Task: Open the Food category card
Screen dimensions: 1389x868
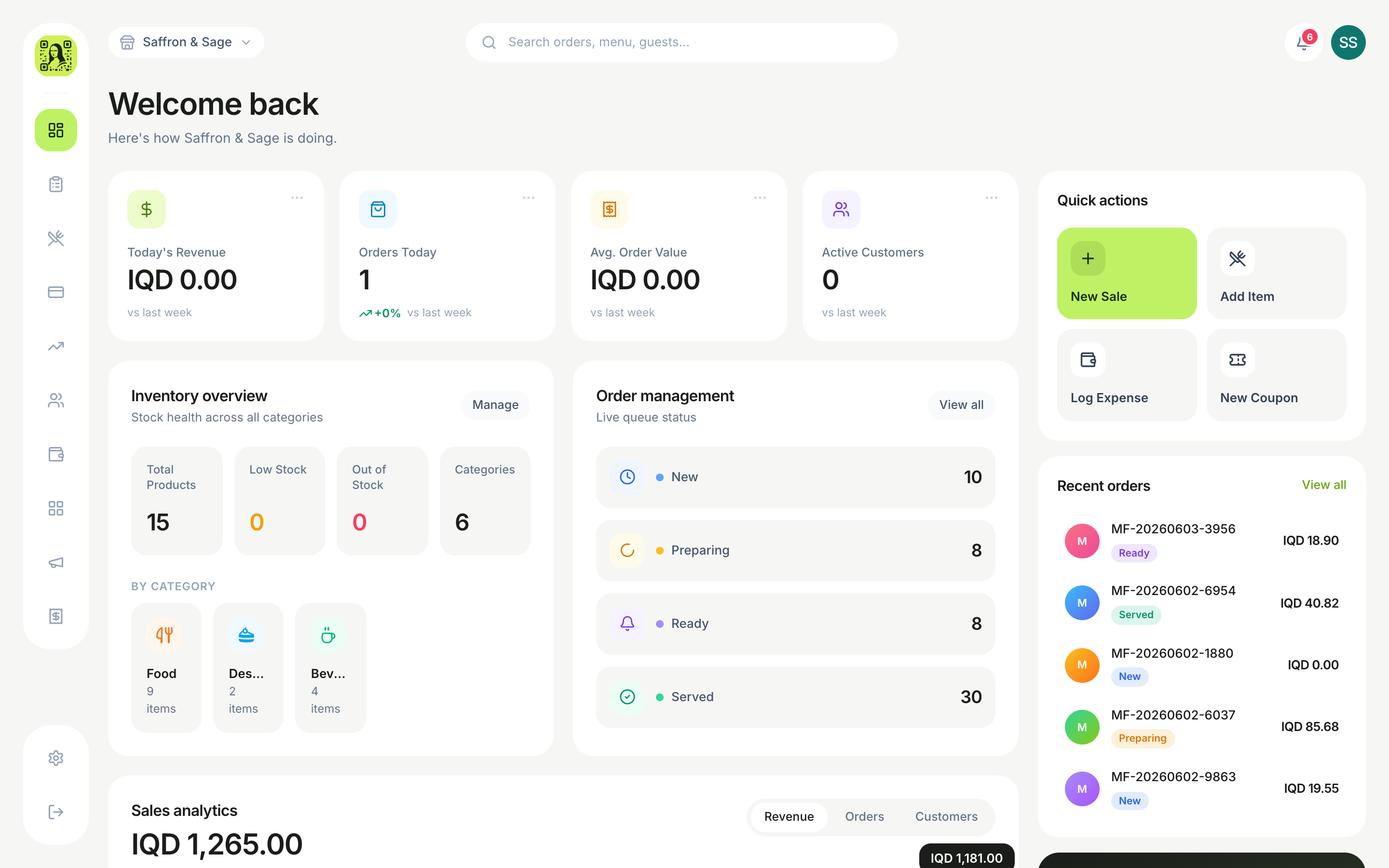Action: point(166,668)
